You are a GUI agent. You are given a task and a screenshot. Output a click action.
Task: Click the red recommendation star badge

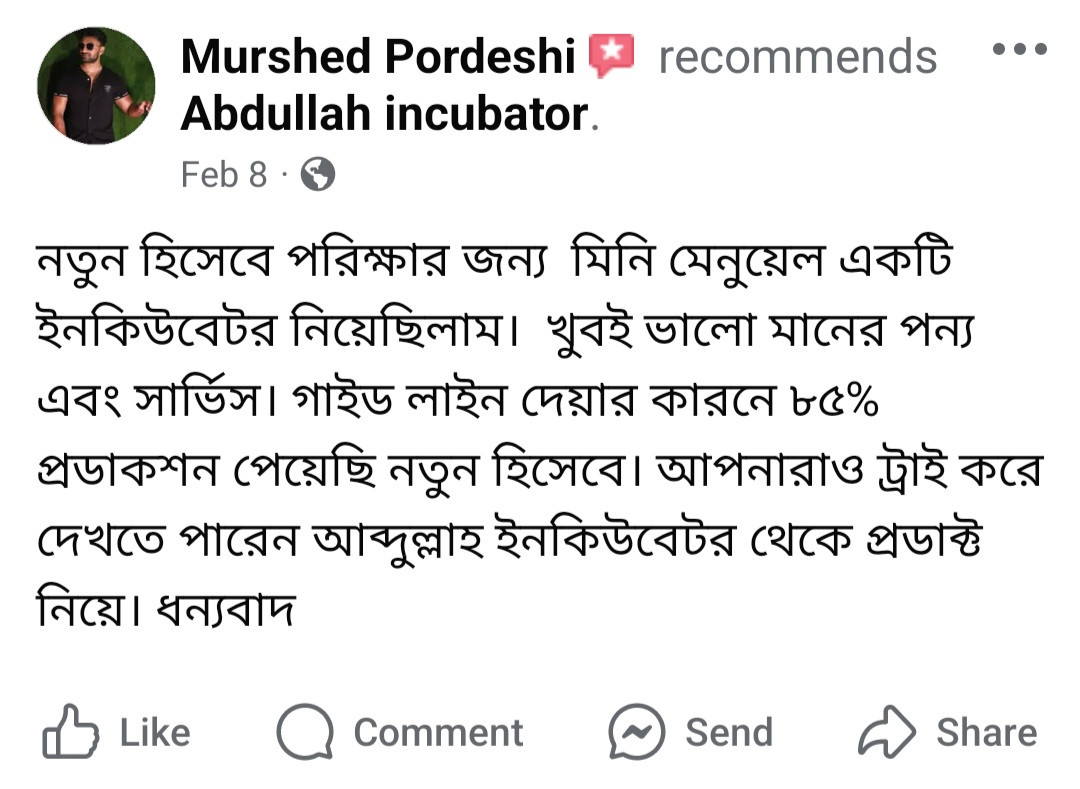point(612,56)
